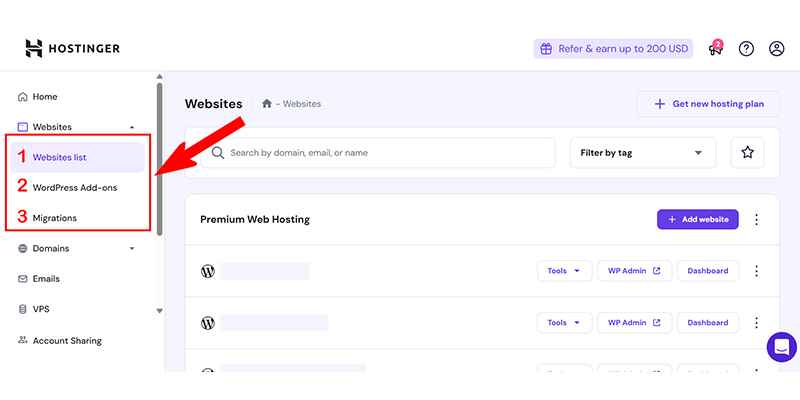The image size is (800, 400).
Task: Open WordPress Add-ons in sidebar
Action: [75, 188]
